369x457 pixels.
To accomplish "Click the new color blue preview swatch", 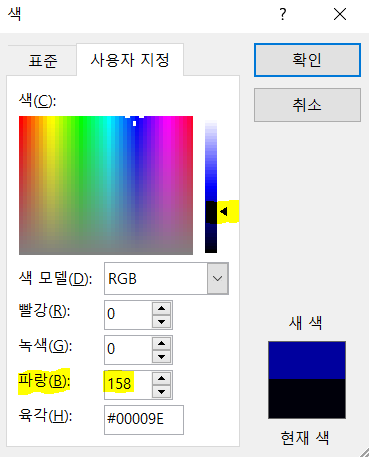I will pyautogui.click(x=307, y=360).
